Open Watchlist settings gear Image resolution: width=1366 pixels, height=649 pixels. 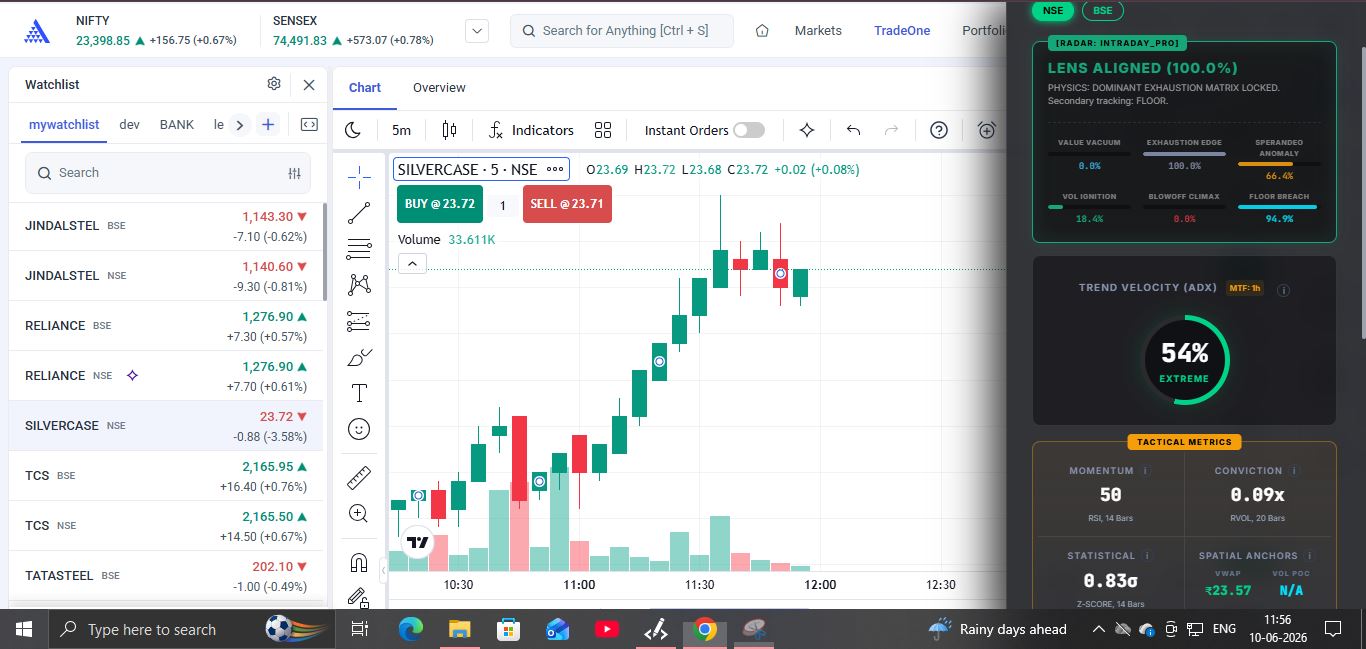274,84
